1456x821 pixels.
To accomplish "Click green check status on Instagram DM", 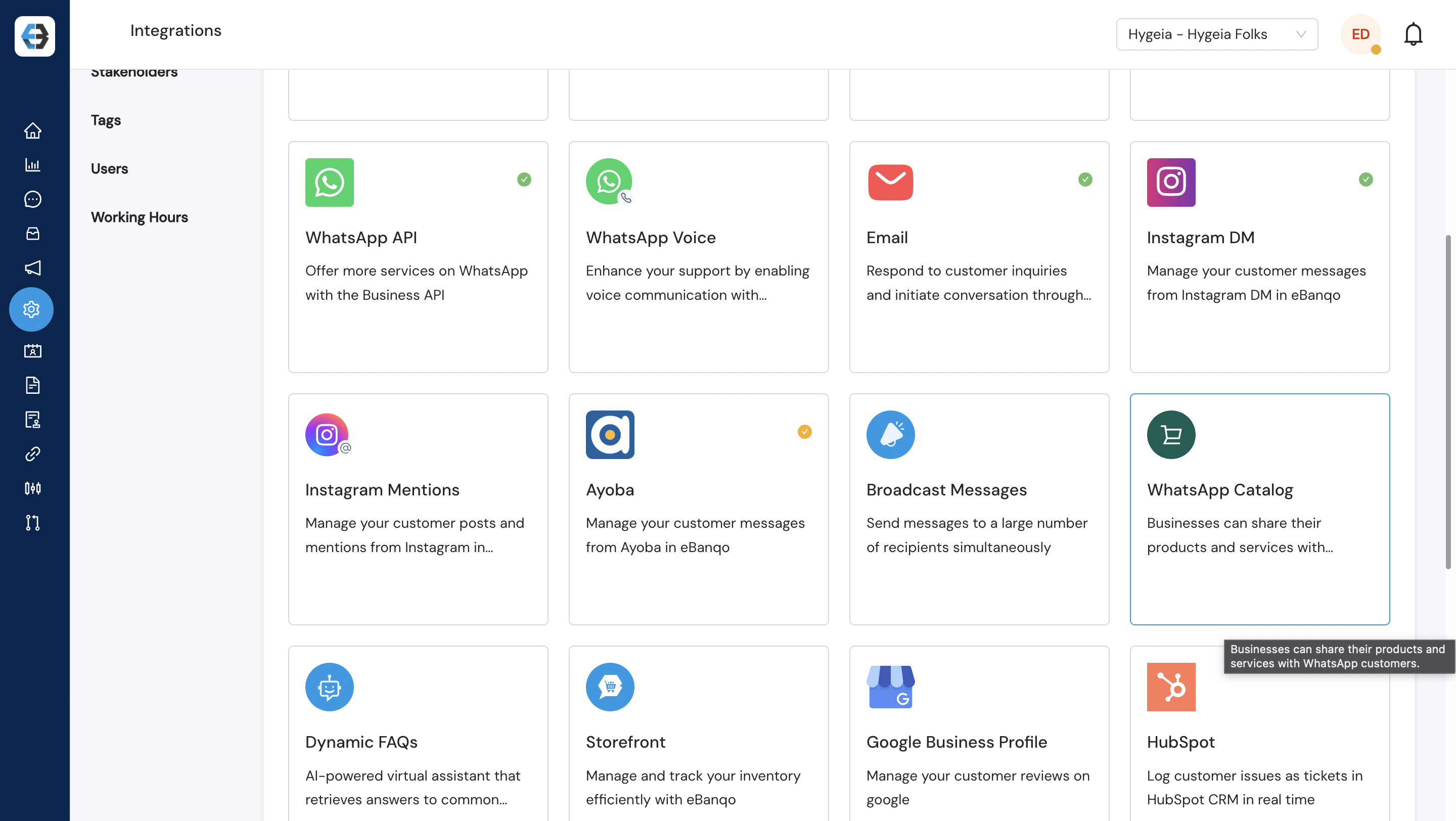I will pyautogui.click(x=1366, y=179).
